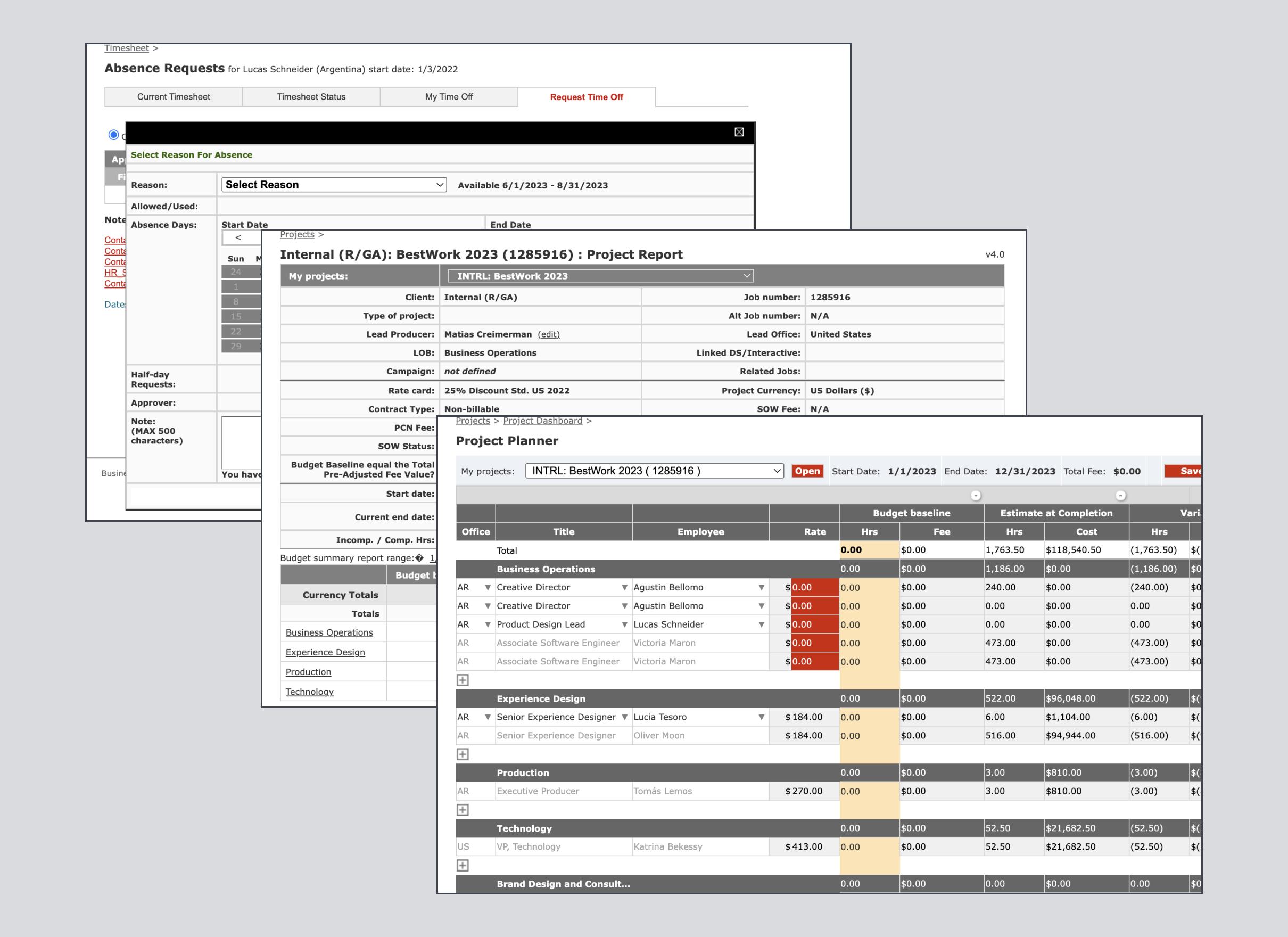This screenshot has width=1288, height=937.
Task: Expand Senior Experience Designer title dropdown
Action: click(x=624, y=717)
